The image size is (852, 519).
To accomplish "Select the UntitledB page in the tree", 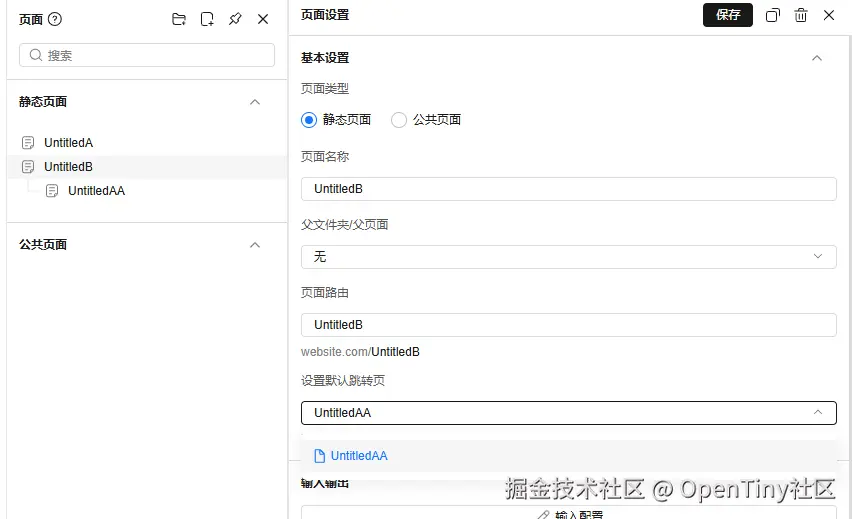I will pos(147,167).
